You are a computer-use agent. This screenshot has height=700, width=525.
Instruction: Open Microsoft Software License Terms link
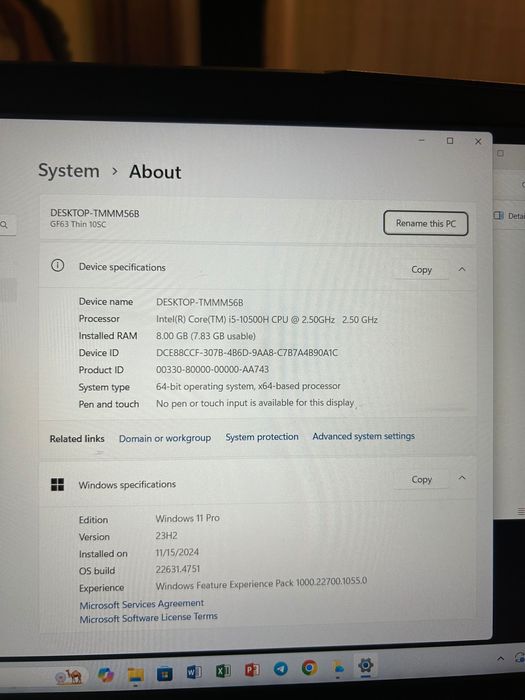pos(148,618)
